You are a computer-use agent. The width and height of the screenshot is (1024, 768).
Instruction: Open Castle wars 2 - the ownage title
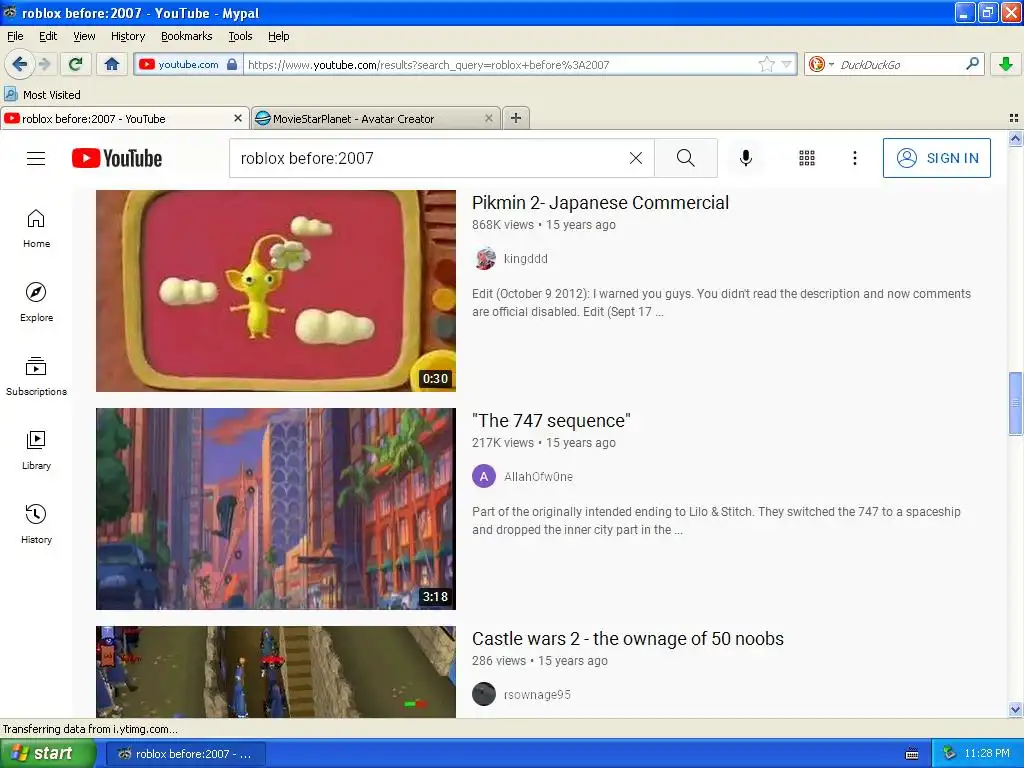(x=628, y=639)
